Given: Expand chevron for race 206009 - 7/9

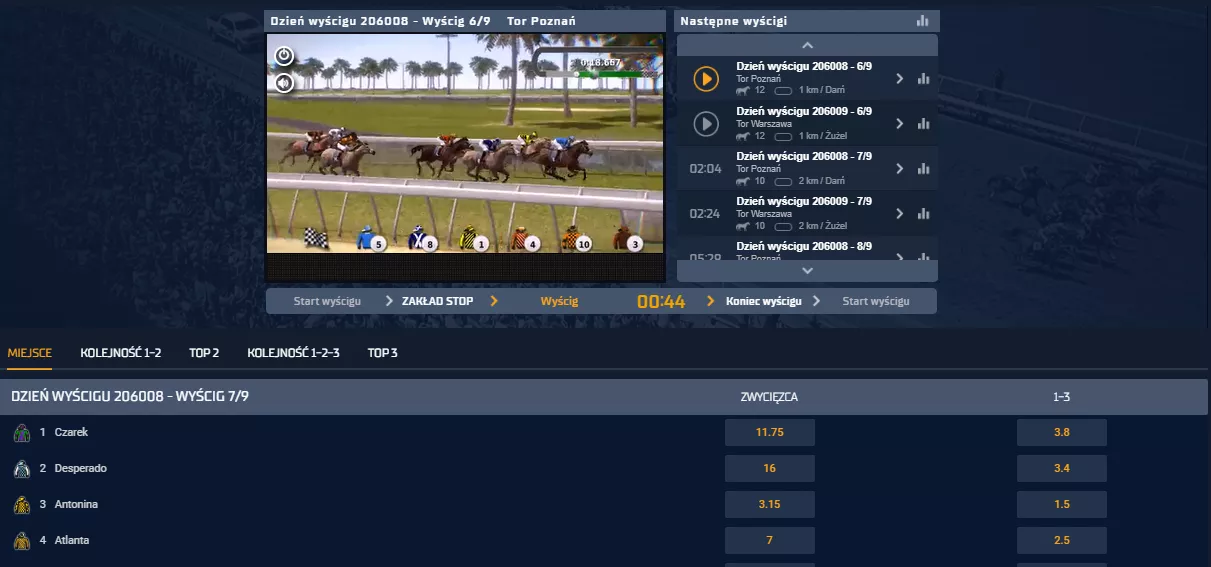Looking at the screenshot, I should [x=899, y=214].
